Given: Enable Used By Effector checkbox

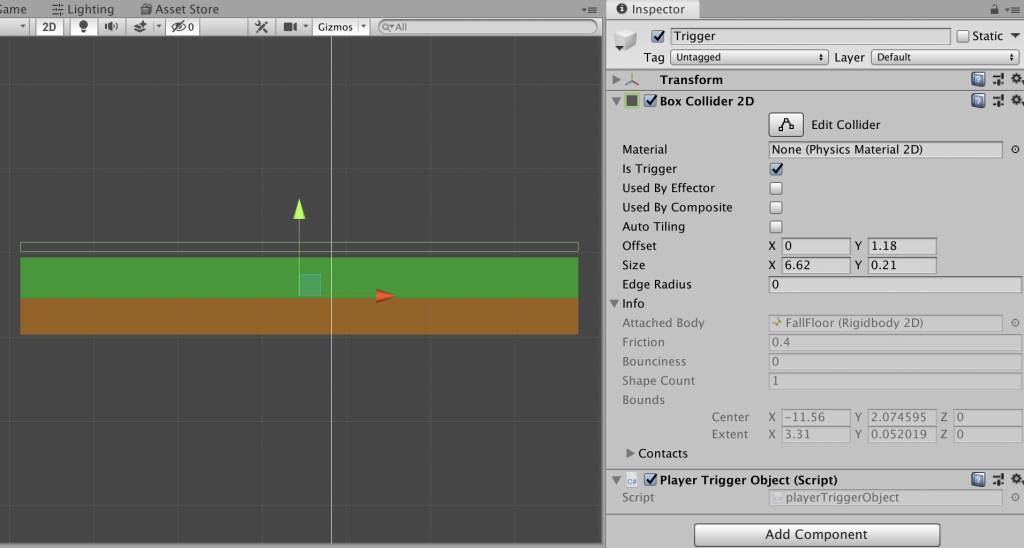Looking at the screenshot, I should pos(776,188).
